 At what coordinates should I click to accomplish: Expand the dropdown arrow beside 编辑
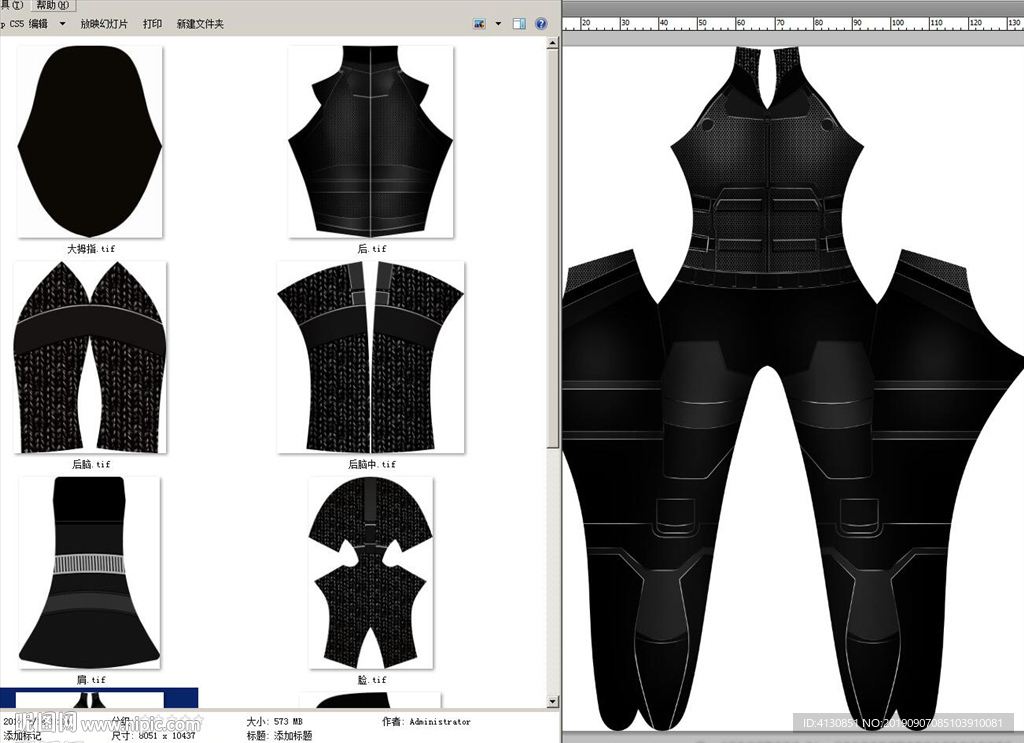point(62,23)
